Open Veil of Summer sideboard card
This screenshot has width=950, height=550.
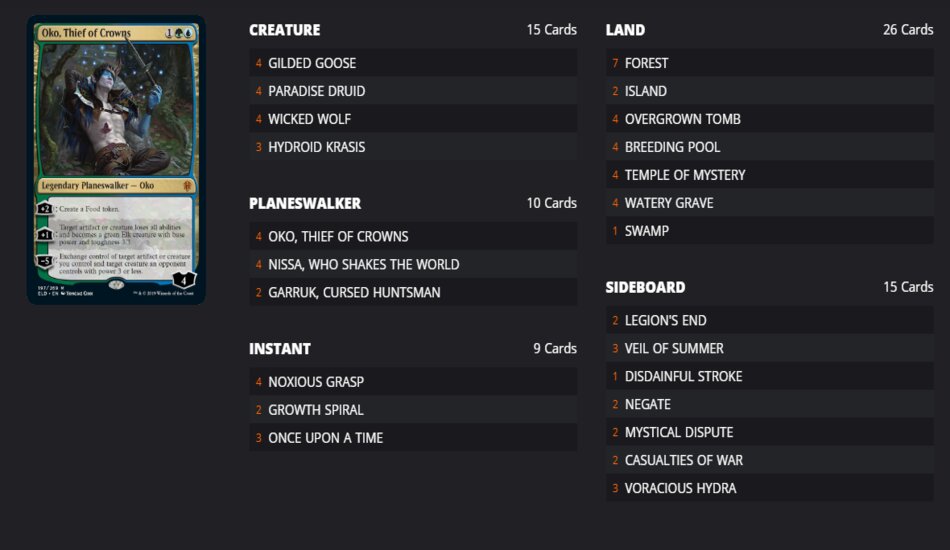(x=769, y=348)
